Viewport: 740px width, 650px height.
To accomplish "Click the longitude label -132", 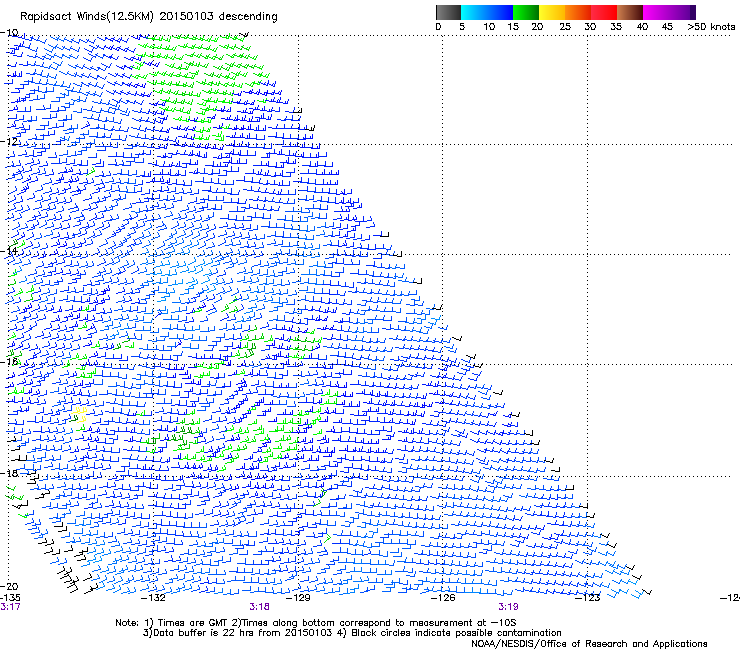I will click(154, 598).
